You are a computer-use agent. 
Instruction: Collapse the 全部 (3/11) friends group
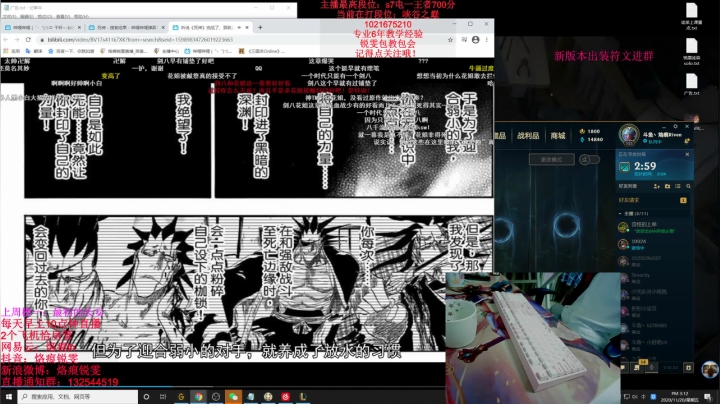pyautogui.click(x=653, y=213)
